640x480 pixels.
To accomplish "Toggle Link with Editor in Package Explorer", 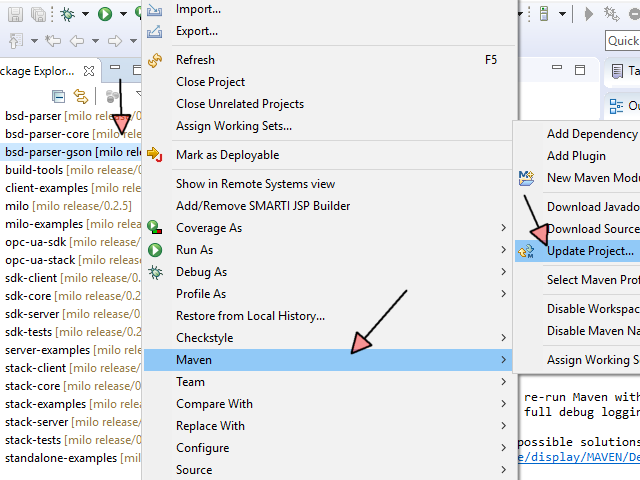I will [x=80, y=96].
